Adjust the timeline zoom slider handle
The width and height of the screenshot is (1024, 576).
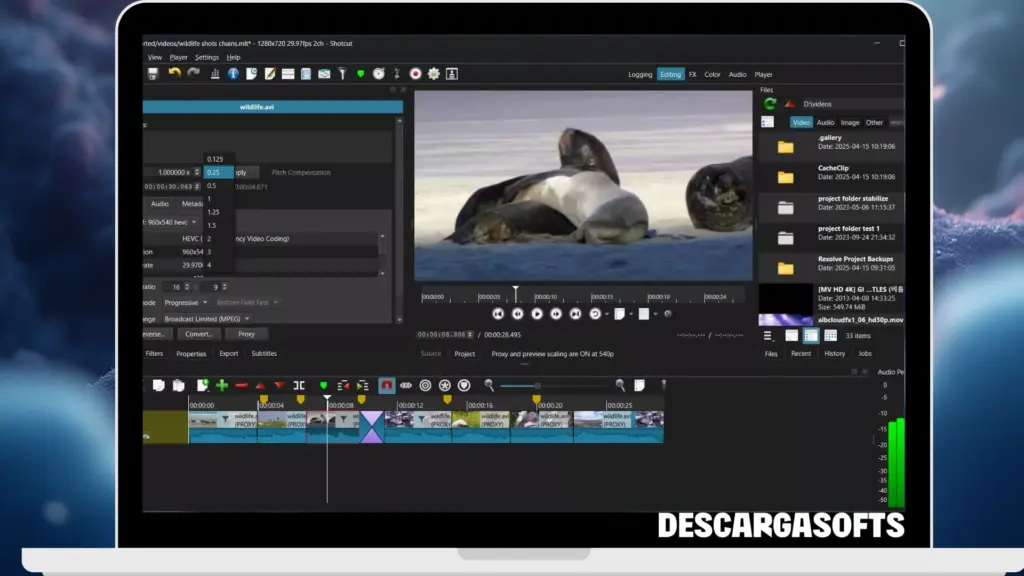538,385
